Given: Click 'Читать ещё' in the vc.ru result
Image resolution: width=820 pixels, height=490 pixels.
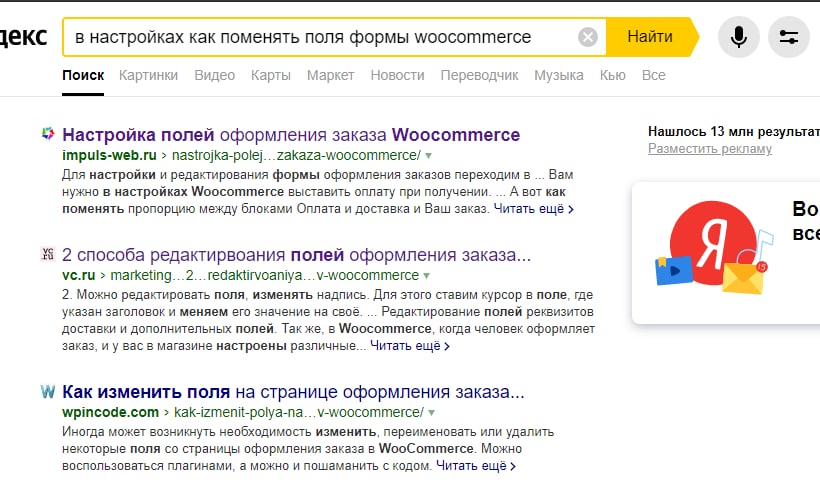Looking at the screenshot, I should tap(410, 346).
